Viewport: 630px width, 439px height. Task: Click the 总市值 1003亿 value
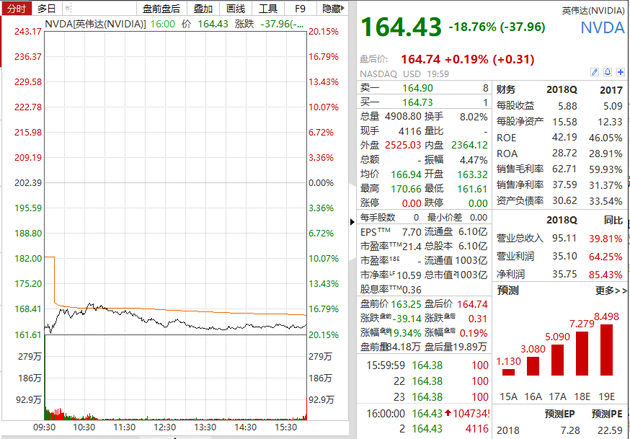[x=473, y=275]
